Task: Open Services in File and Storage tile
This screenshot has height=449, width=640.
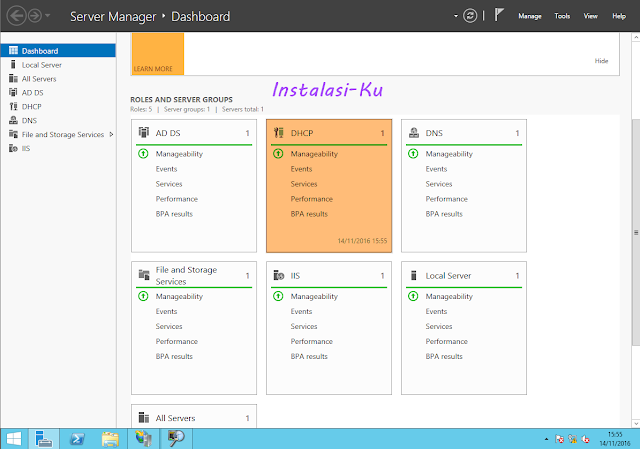Action: 169,326
